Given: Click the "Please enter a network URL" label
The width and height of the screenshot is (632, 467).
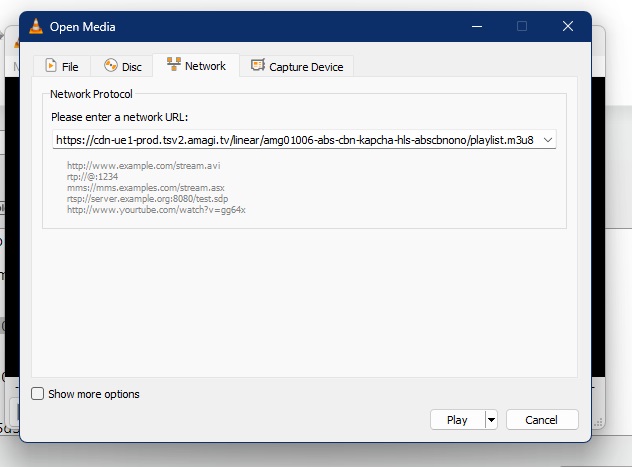Looking at the screenshot, I should tap(119, 117).
